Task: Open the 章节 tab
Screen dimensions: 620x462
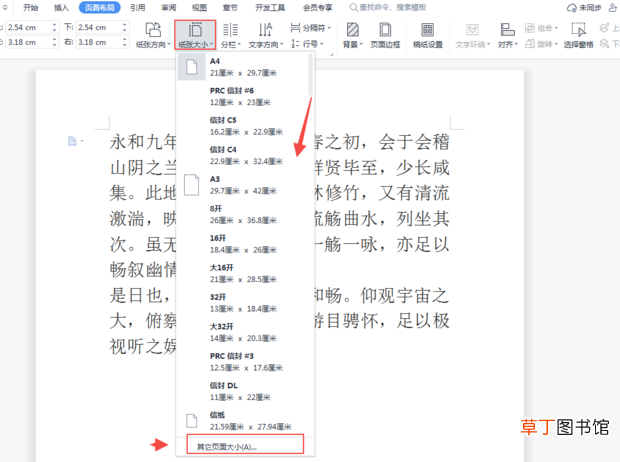Action: click(x=230, y=8)
